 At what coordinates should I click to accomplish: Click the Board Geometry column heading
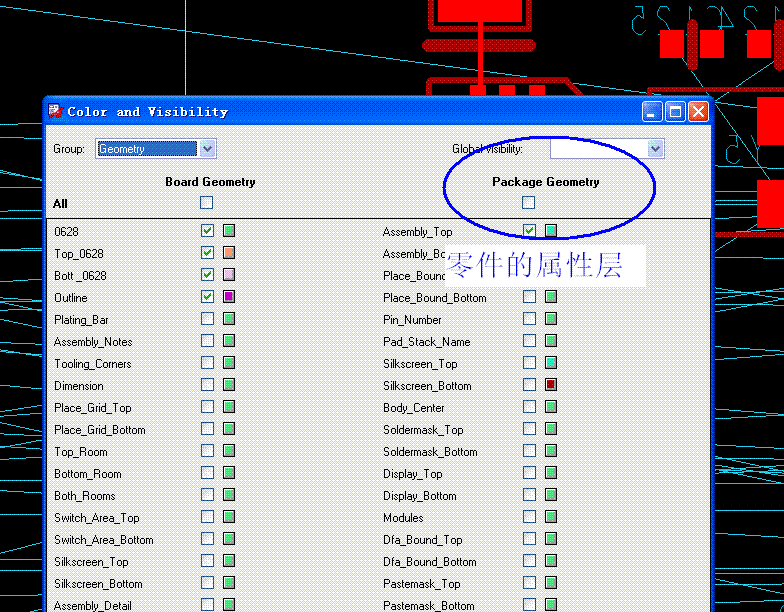click(x=210, y=182)
